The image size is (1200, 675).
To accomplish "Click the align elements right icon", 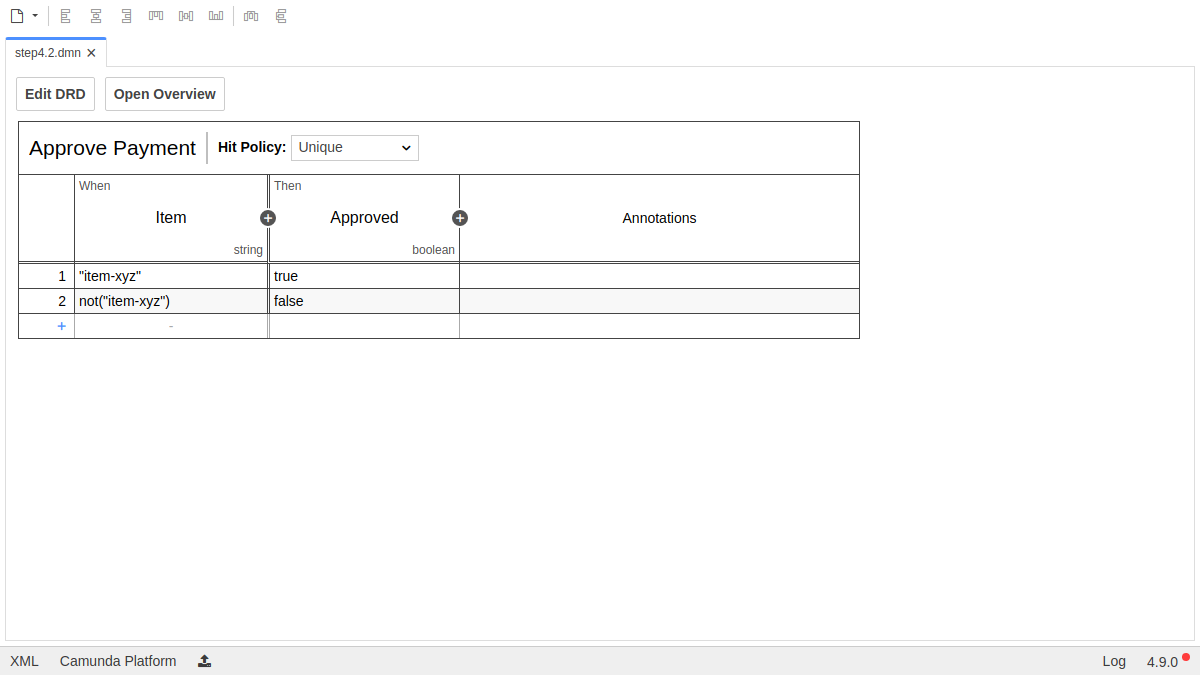I will click(x=126, y=16).
